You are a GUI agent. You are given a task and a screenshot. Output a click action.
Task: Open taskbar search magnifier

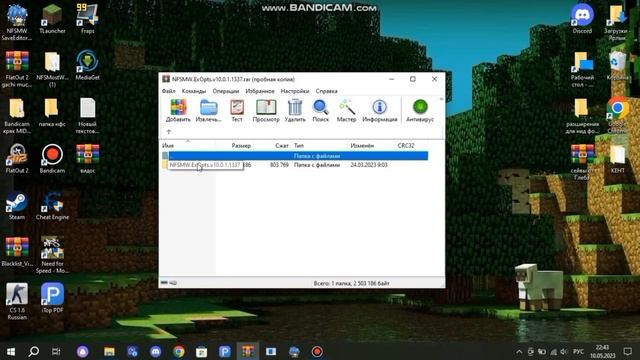tap(34, 351)
